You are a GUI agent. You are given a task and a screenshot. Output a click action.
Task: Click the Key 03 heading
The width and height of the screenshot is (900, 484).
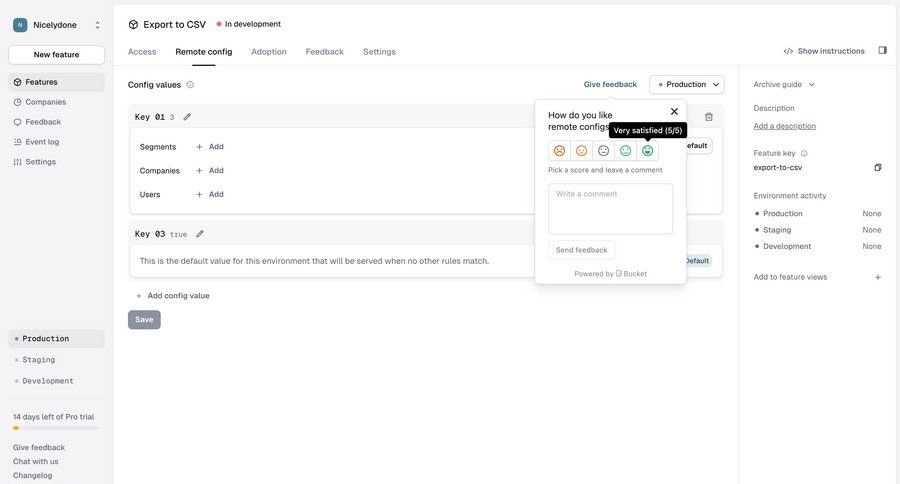[150, 234]
